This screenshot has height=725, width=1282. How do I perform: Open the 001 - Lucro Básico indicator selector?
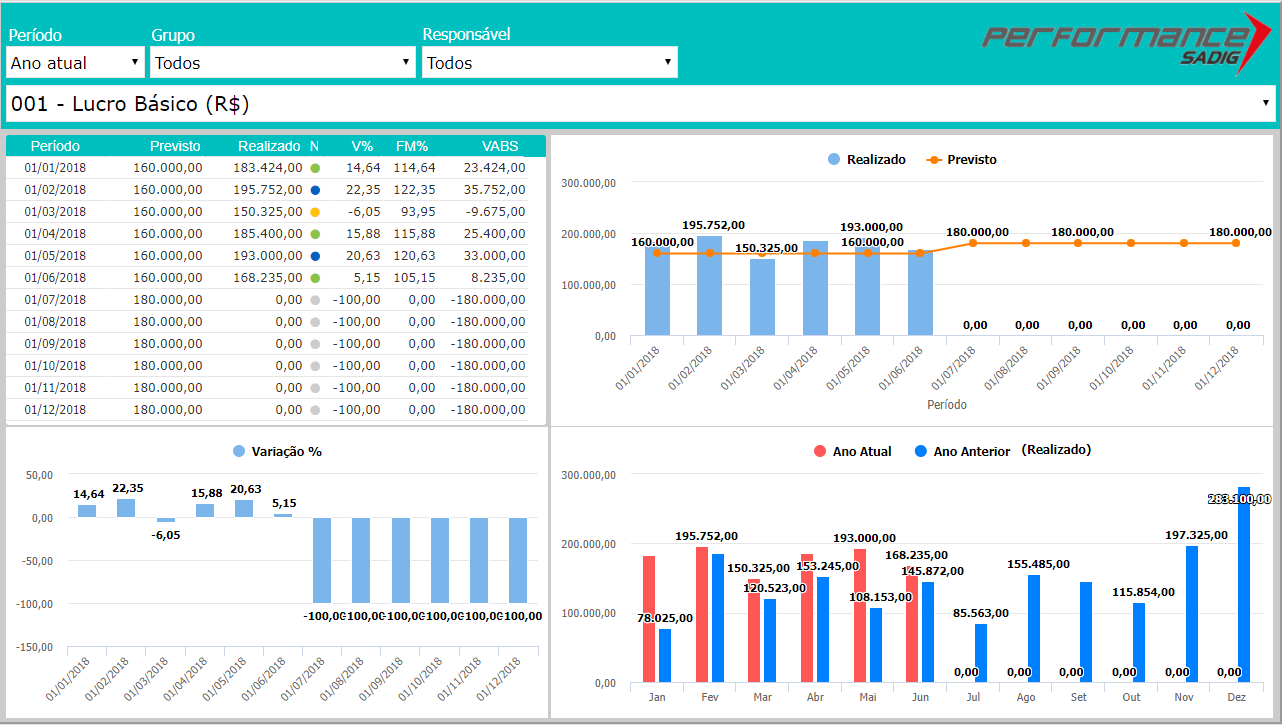[x=640, y=104]
